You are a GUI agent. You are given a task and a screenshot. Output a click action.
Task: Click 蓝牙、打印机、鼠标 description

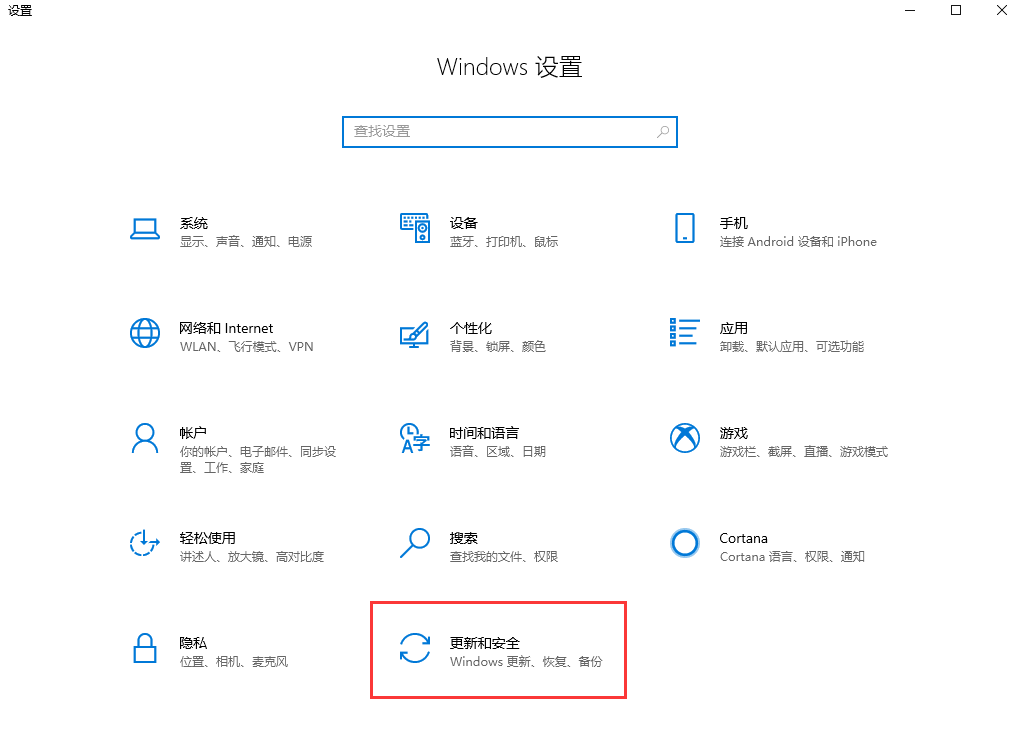504,242
